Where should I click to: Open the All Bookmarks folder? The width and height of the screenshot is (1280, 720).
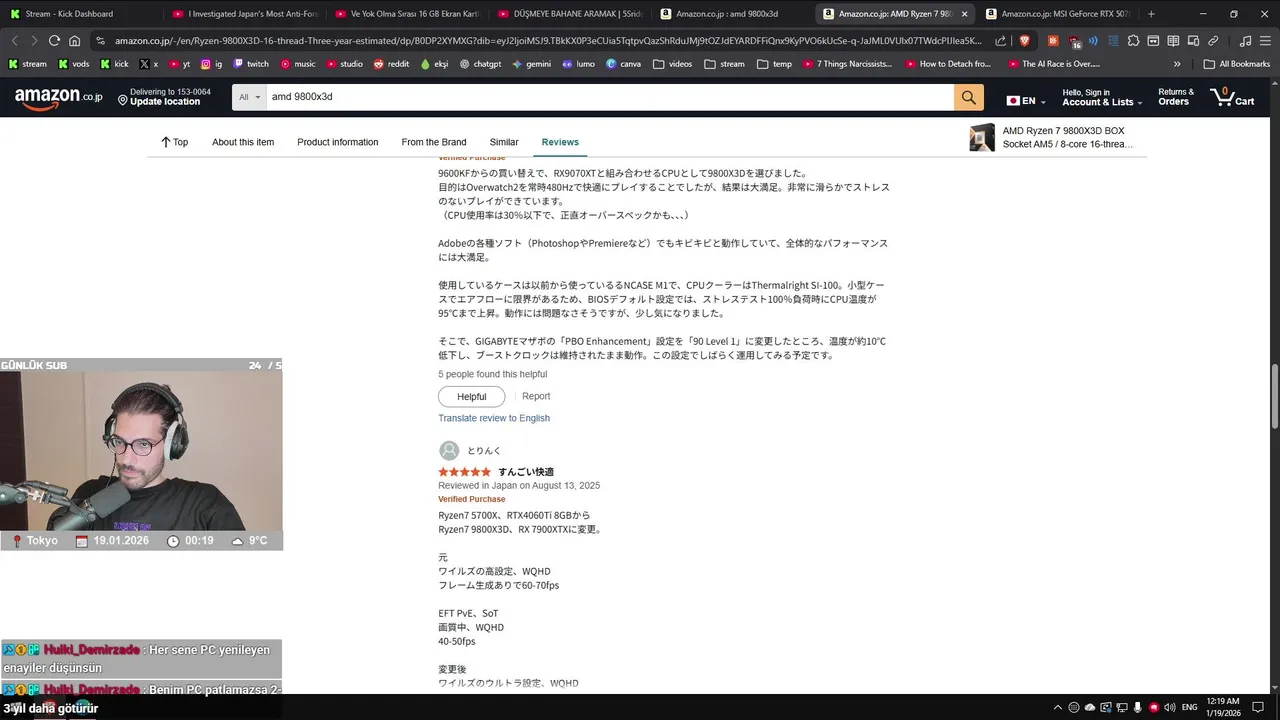pyautogui.click(x=1237, y=64)
